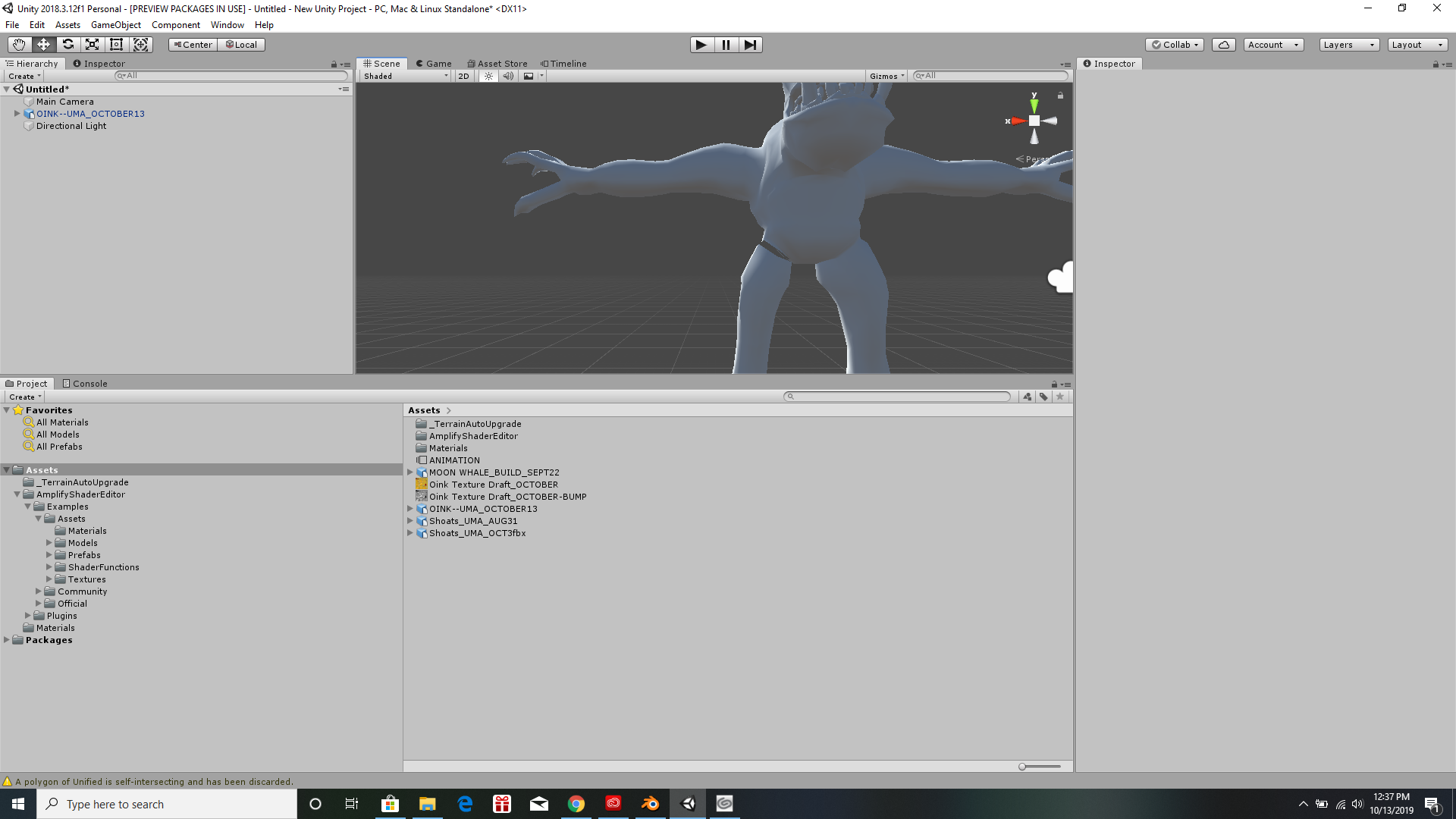Toggle Local handle rotation
Image resolution: width=1456 pixels, height=819 pixels.
click(x=241, y=45)
